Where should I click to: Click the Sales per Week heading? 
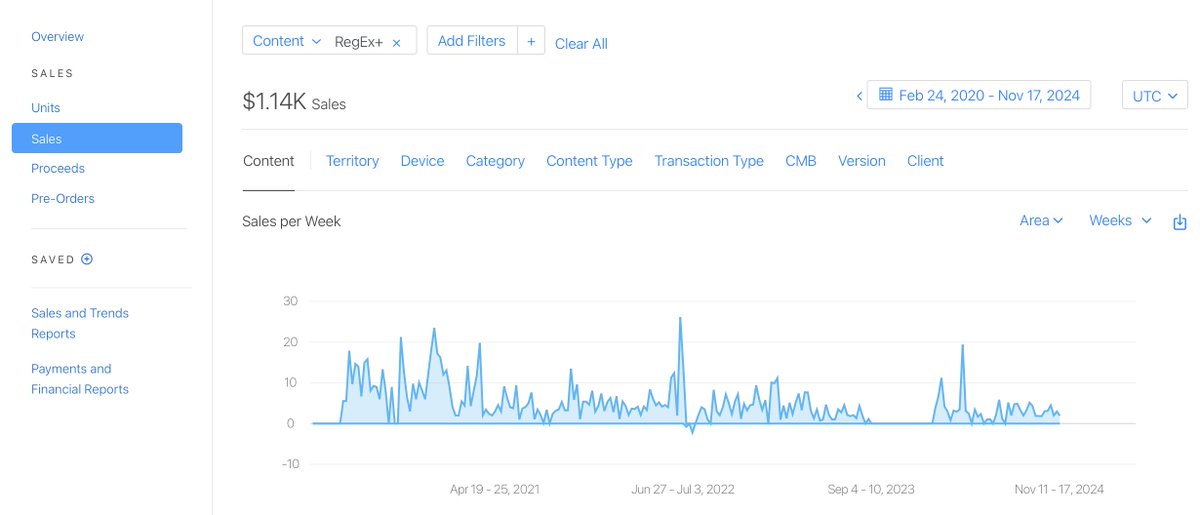click(x=292, y=221)
